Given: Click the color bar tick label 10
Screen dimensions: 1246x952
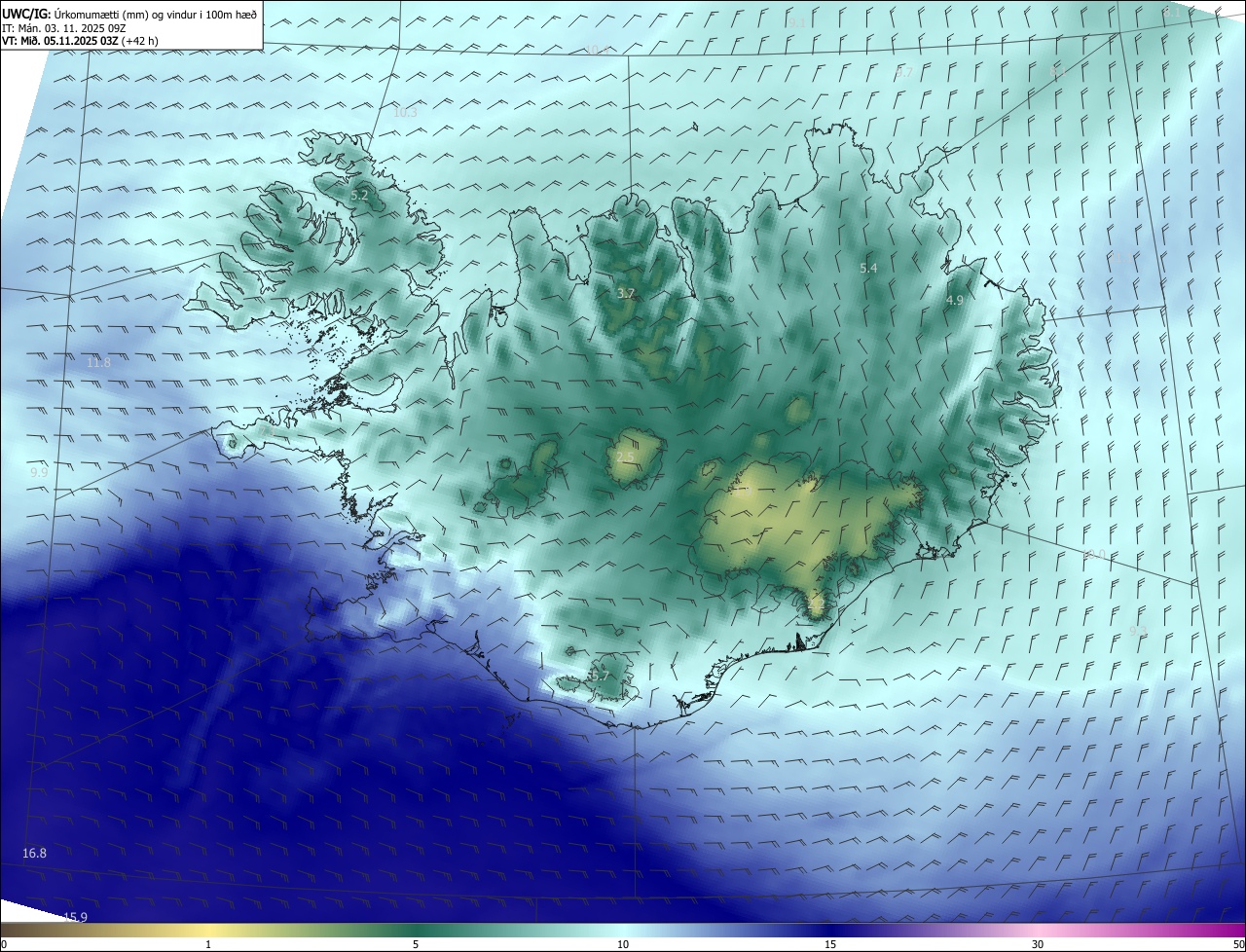Looking at the screenshot, I should coord(623,944).
